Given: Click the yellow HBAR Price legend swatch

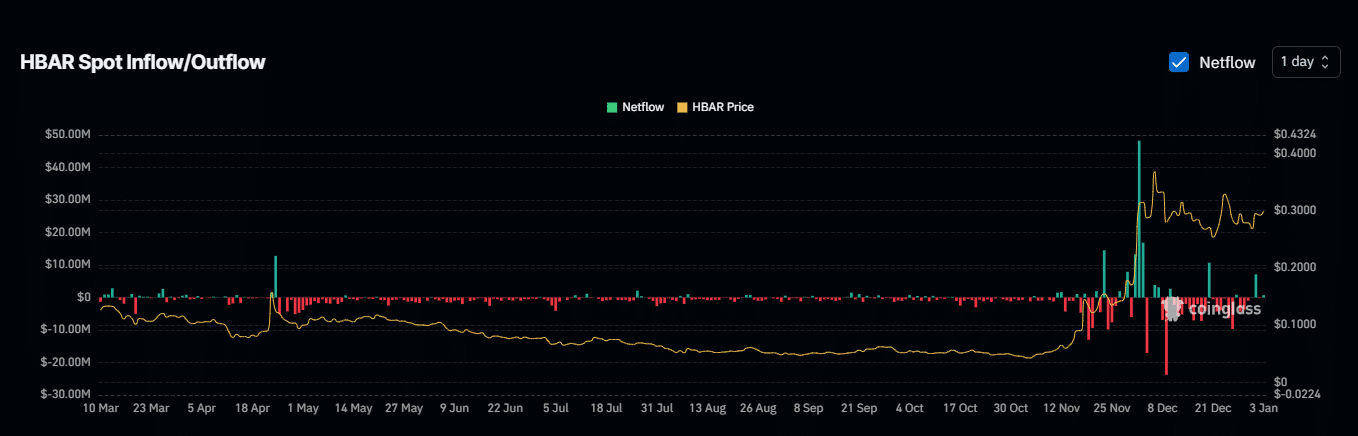Looking at the screenshot, I should pyautogui.click(x=683, y=107).
